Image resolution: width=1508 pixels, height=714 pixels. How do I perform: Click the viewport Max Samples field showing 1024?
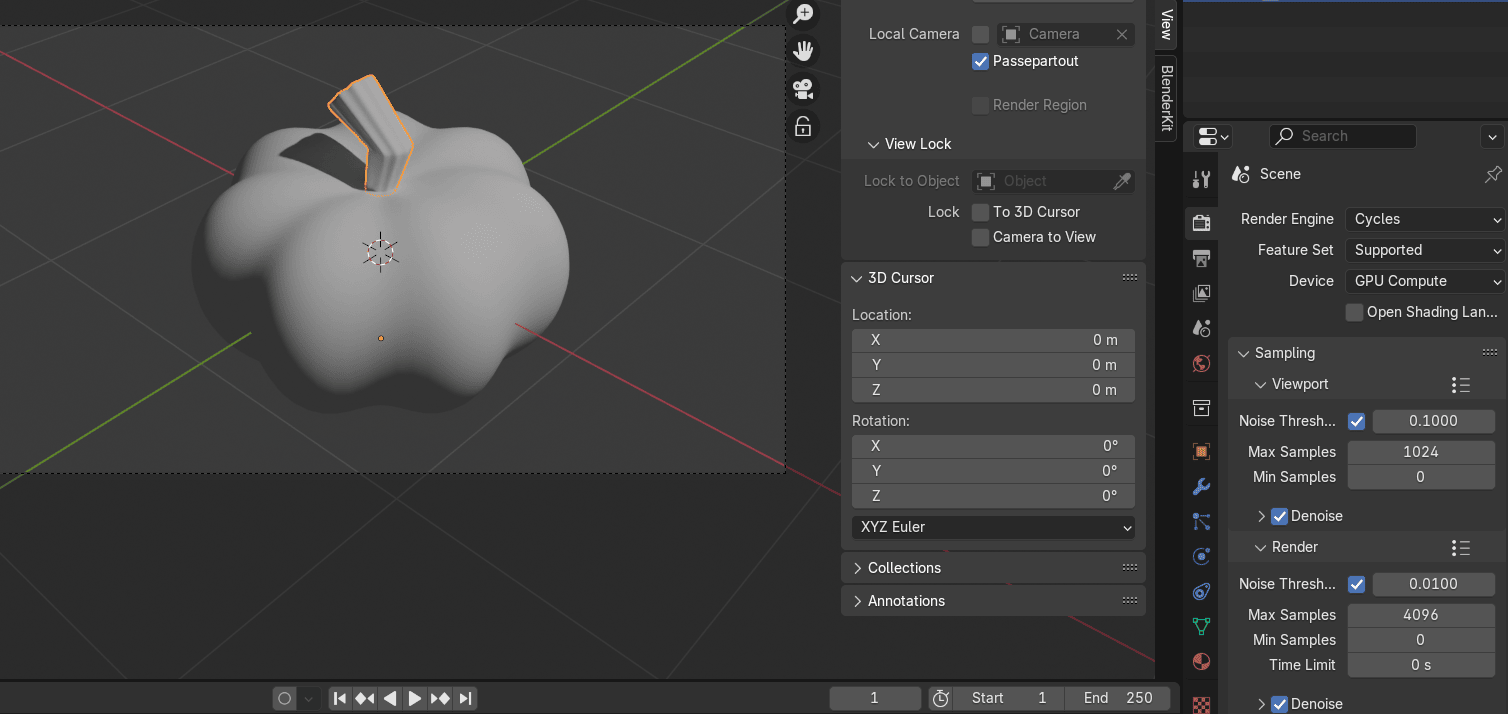tap(1420, 452)
